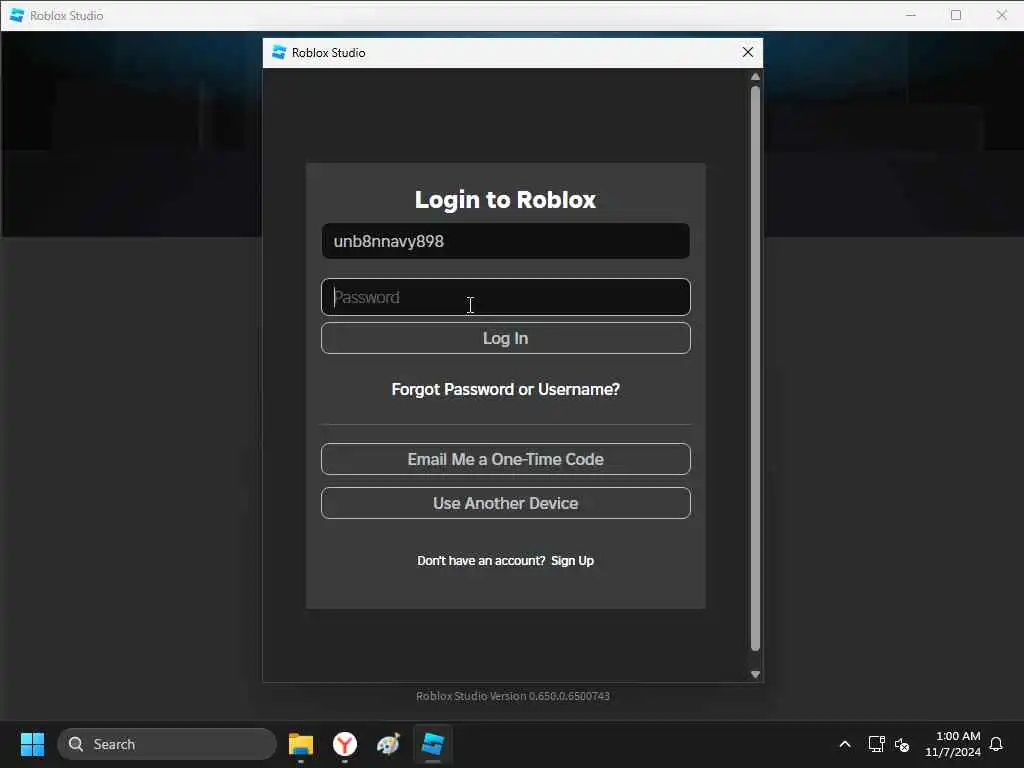Click the dialog scrollbar up arrow

[756, 76]
